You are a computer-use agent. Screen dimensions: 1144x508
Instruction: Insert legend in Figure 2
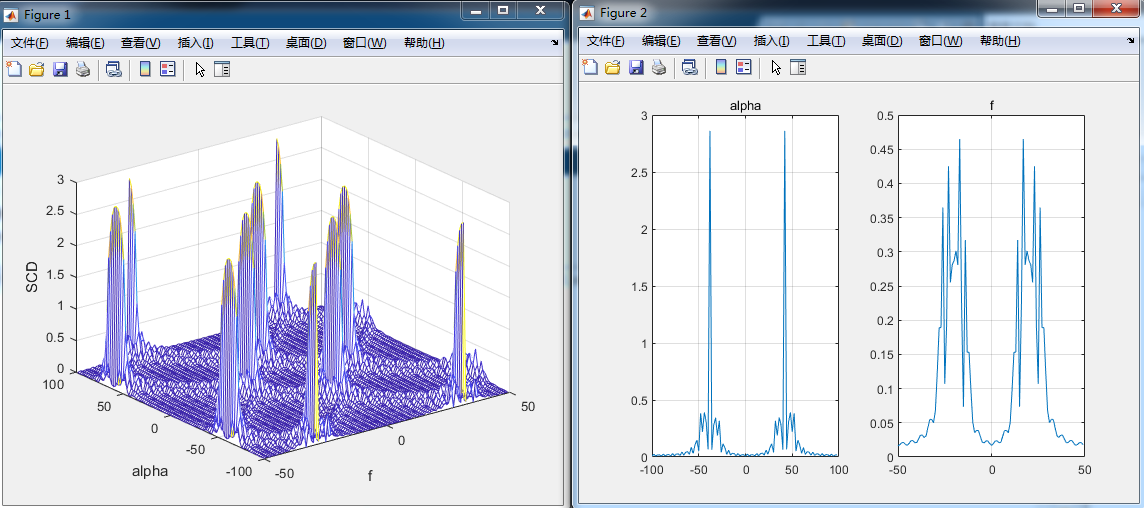click(x=744, y=67)
